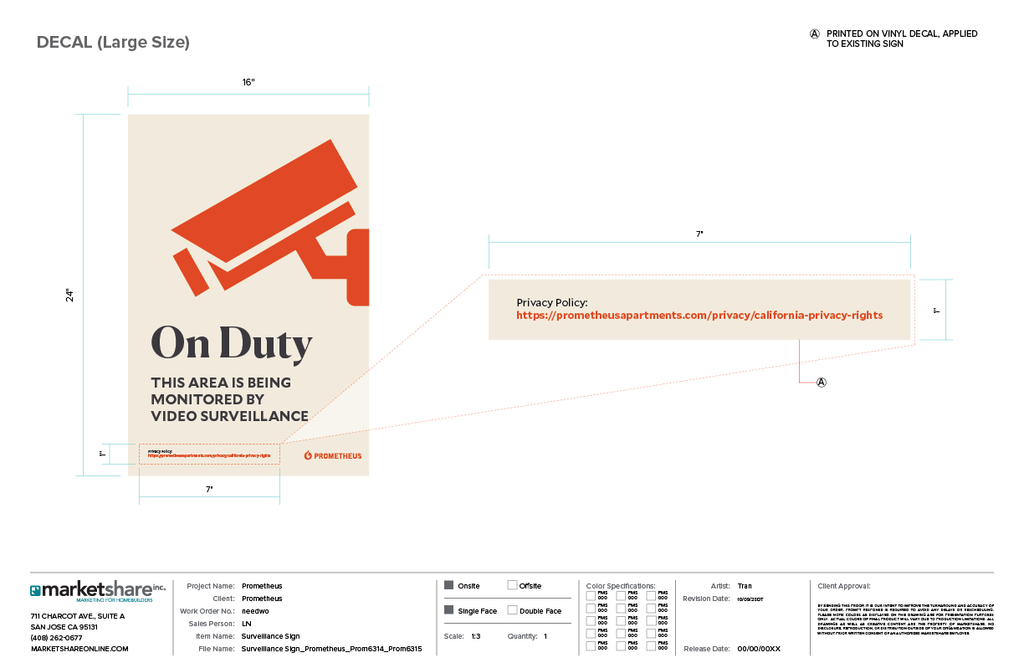Toggle the Single Face checkbox
The height and width of the screenshot is (663, 1024).
[449, 610]
